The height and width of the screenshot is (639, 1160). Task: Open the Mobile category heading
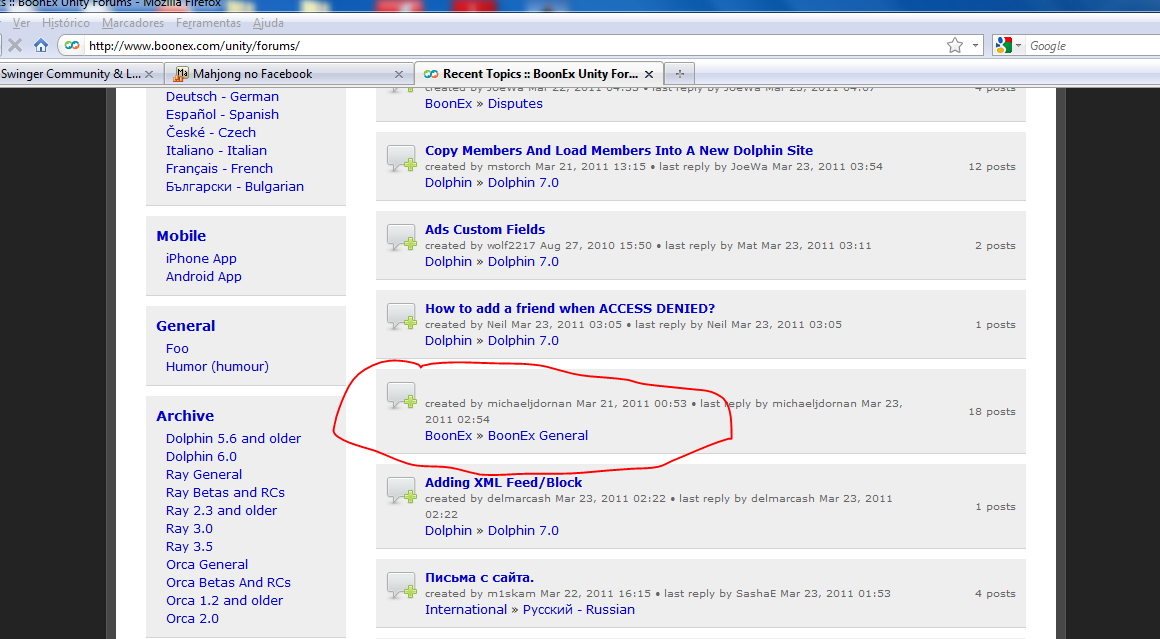181,236
